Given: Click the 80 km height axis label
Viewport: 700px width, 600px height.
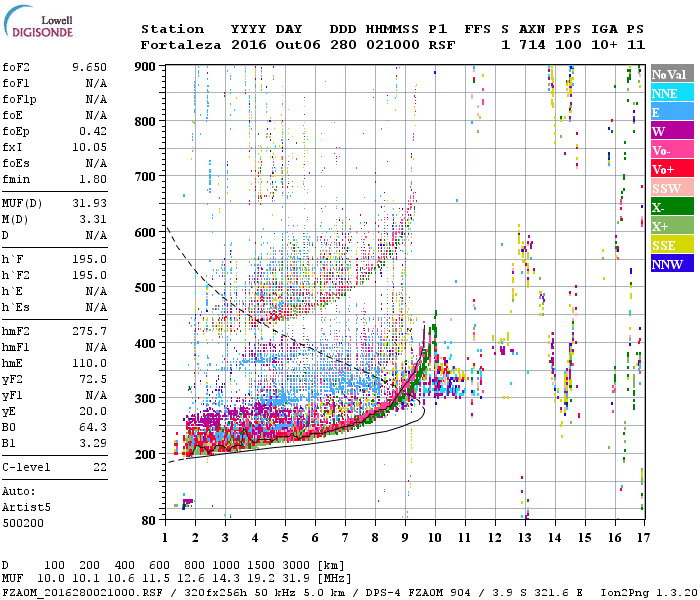Looking at the screenshot, I should pyautogui.click(x=148, y=521).
